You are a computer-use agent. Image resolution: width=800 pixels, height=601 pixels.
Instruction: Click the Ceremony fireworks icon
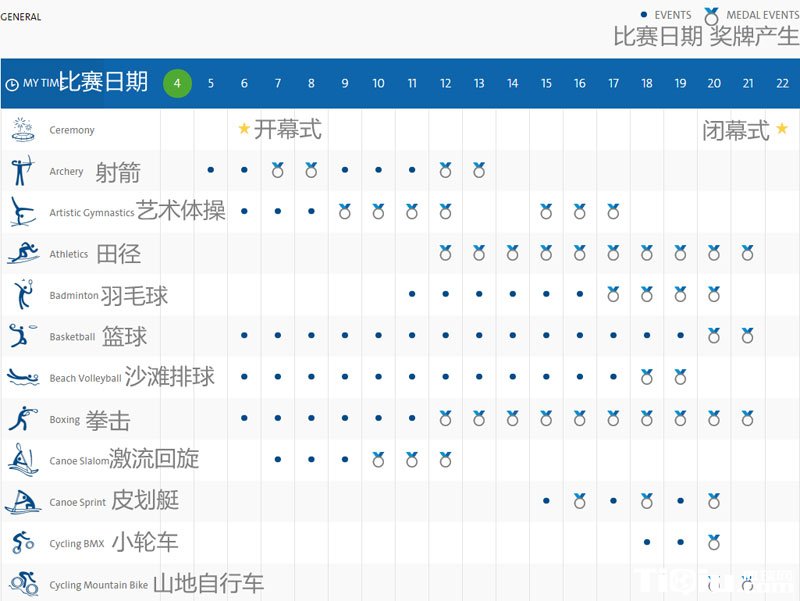click(22, 129)
